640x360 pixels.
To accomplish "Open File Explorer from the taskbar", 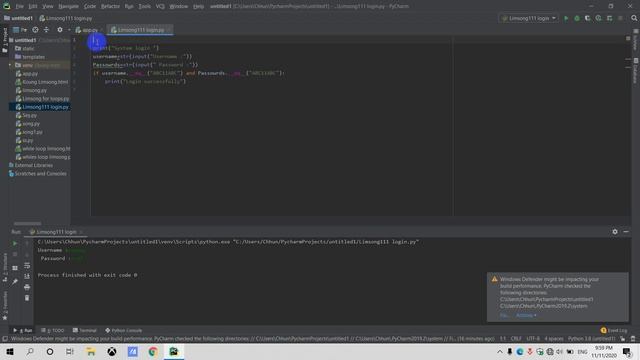I will coord(91,351).
